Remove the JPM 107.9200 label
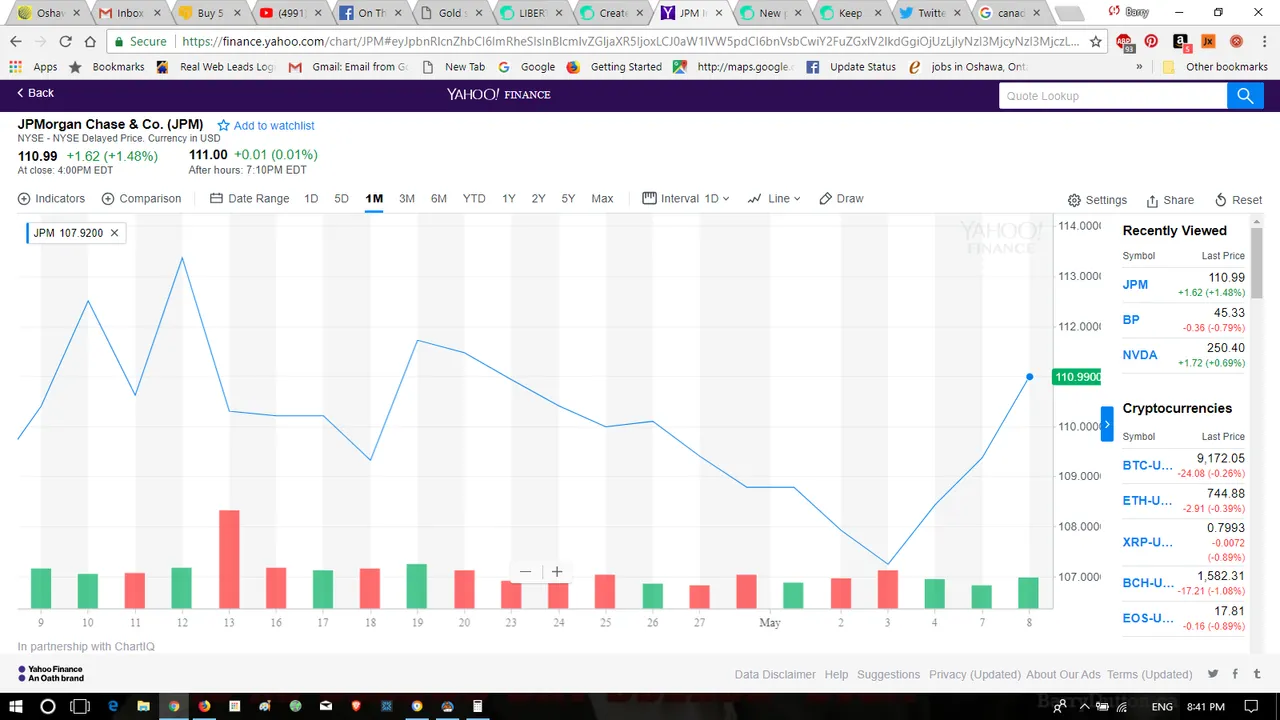This screenshot has height=720, width=1280. tap(114, 233)
